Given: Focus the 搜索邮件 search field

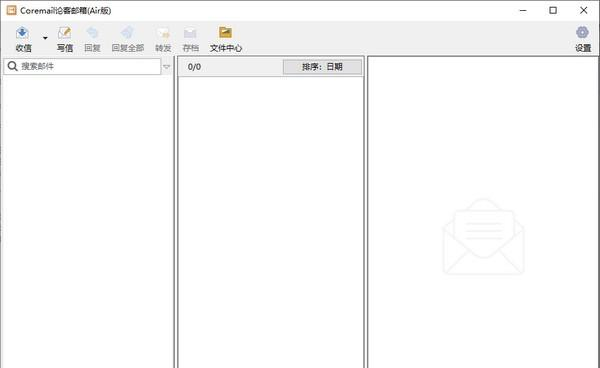Looking at the screenshot, I should (82, 66).
